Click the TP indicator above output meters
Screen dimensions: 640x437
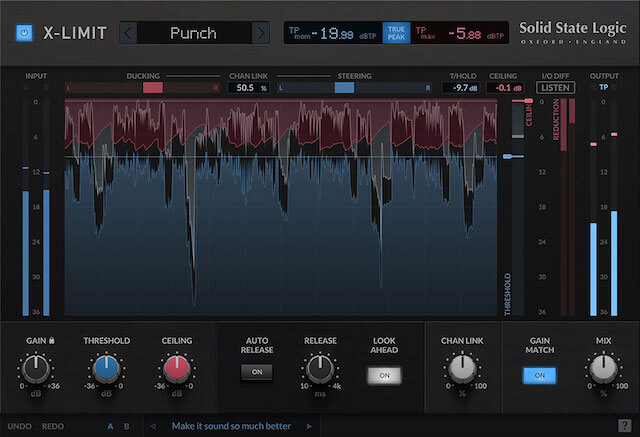[603, 87]
